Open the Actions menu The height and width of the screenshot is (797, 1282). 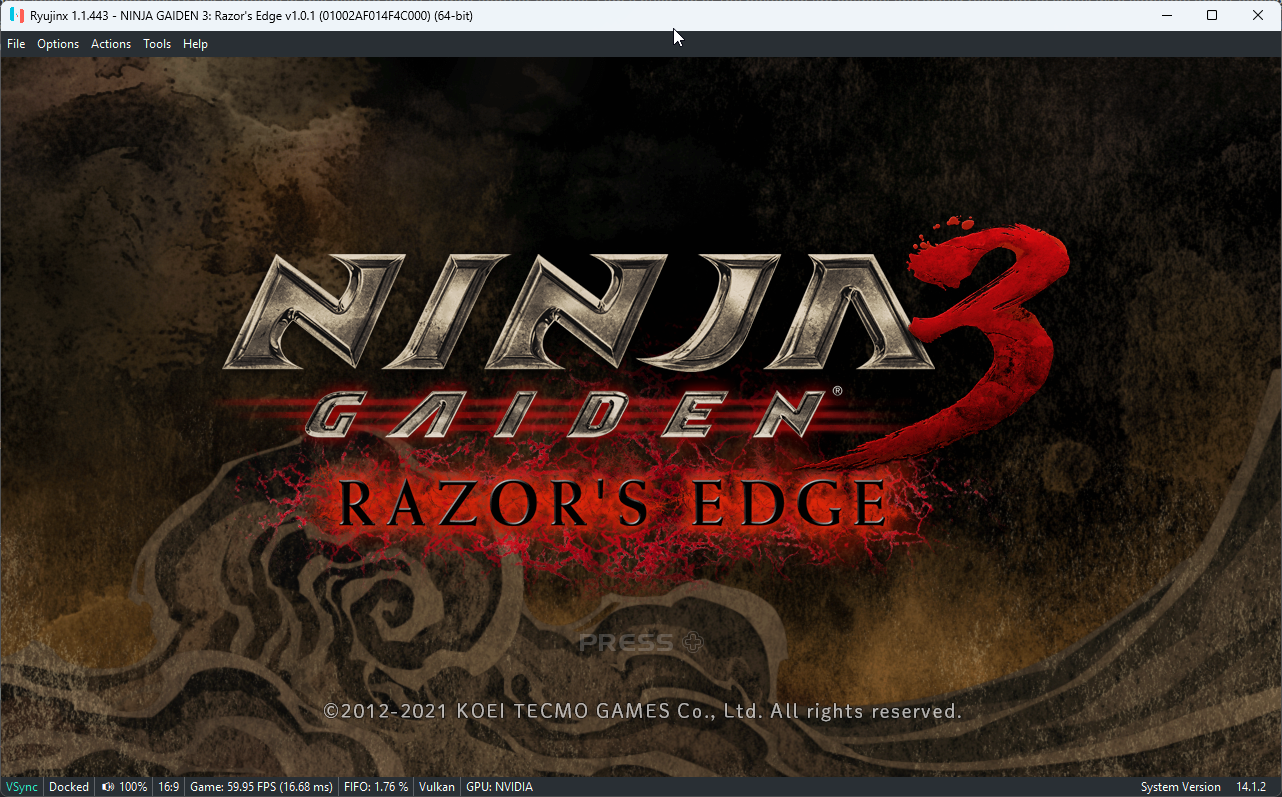(x=110, y=43)
